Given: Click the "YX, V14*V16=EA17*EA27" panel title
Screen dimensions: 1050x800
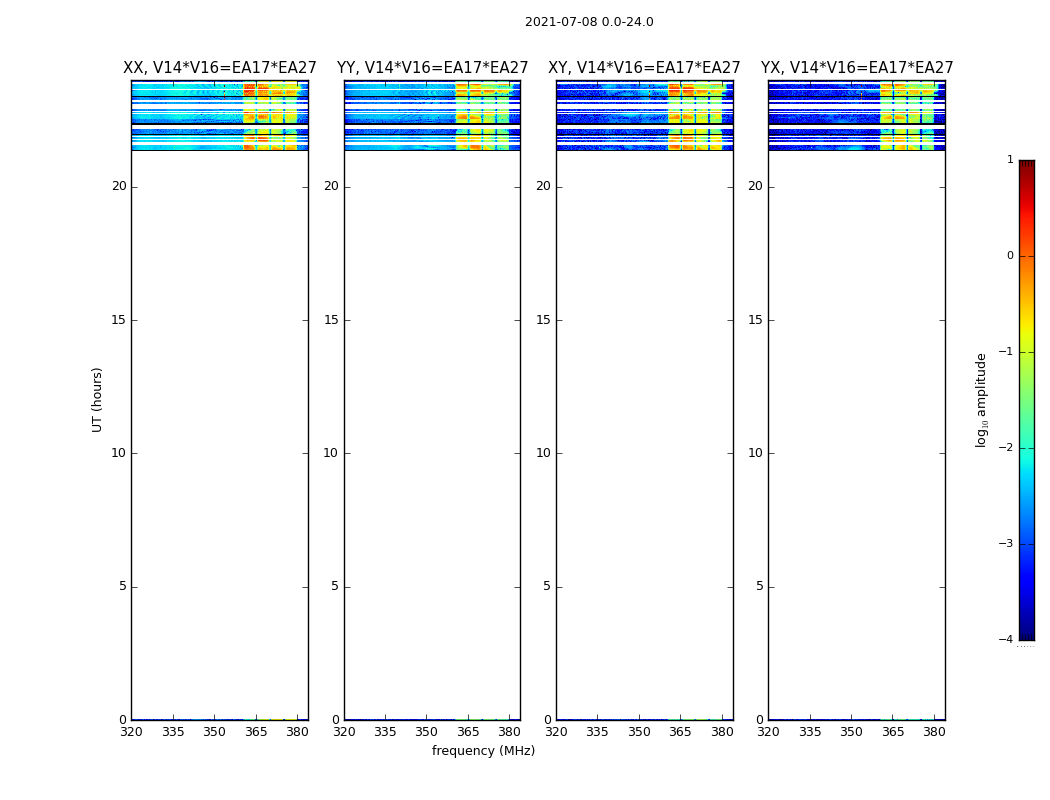Looking at the screenshot, I should pos(856,68).
